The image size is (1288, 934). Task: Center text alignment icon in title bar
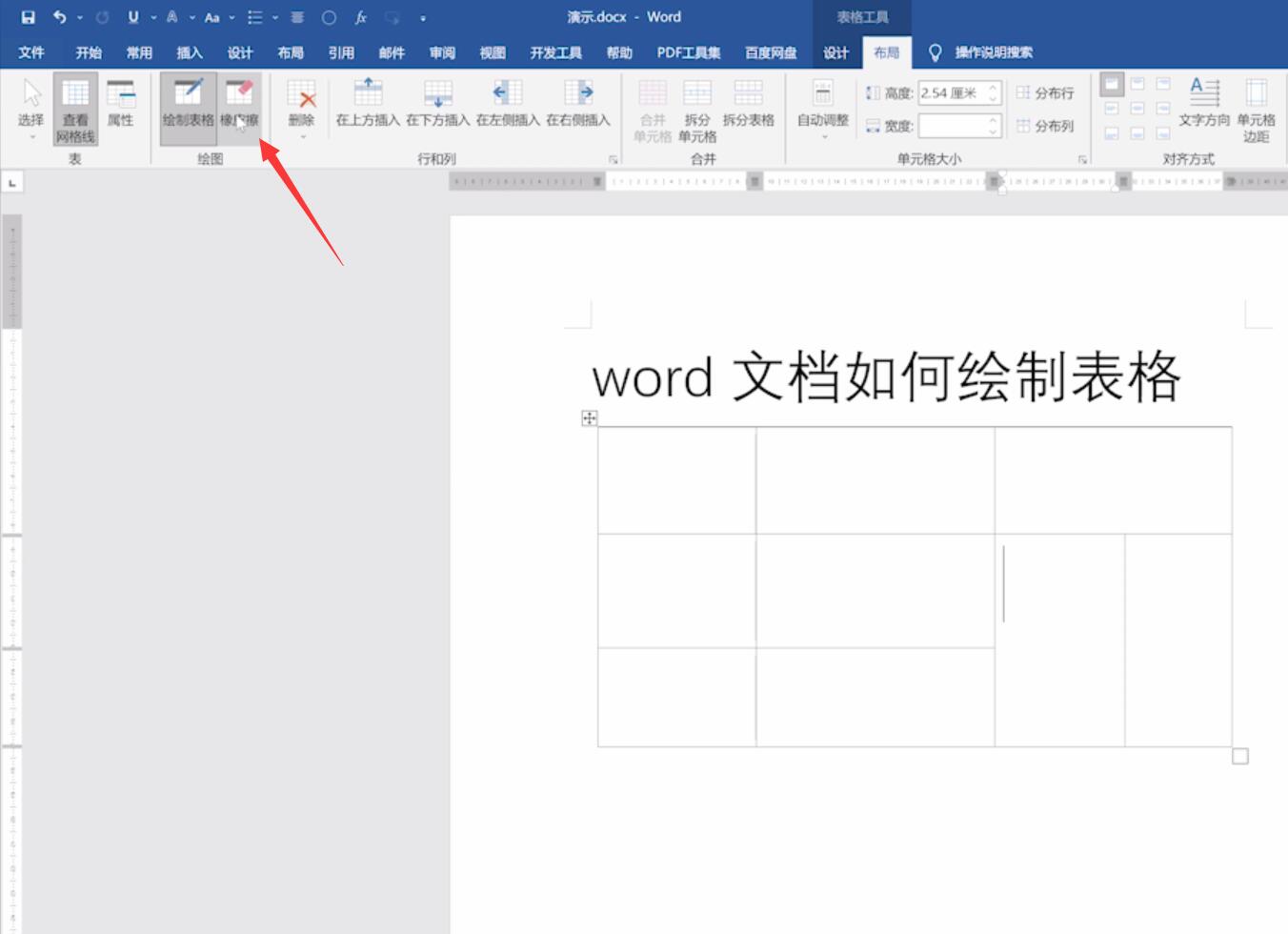[x=297, y=17]
